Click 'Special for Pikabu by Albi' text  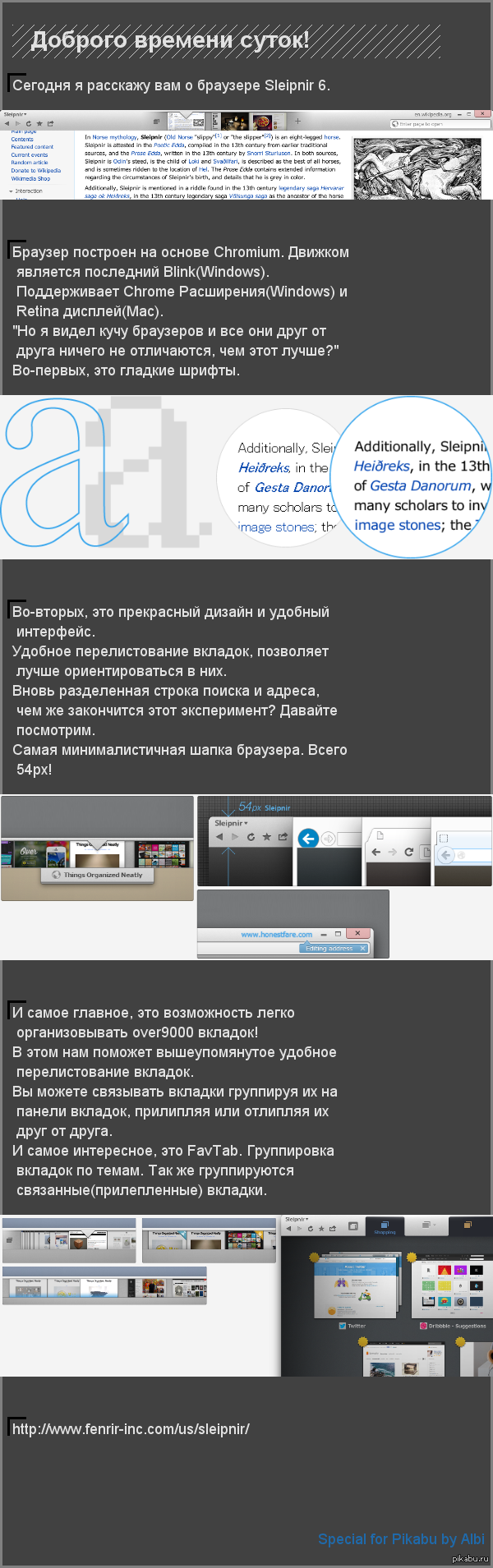pos(401,1539)
